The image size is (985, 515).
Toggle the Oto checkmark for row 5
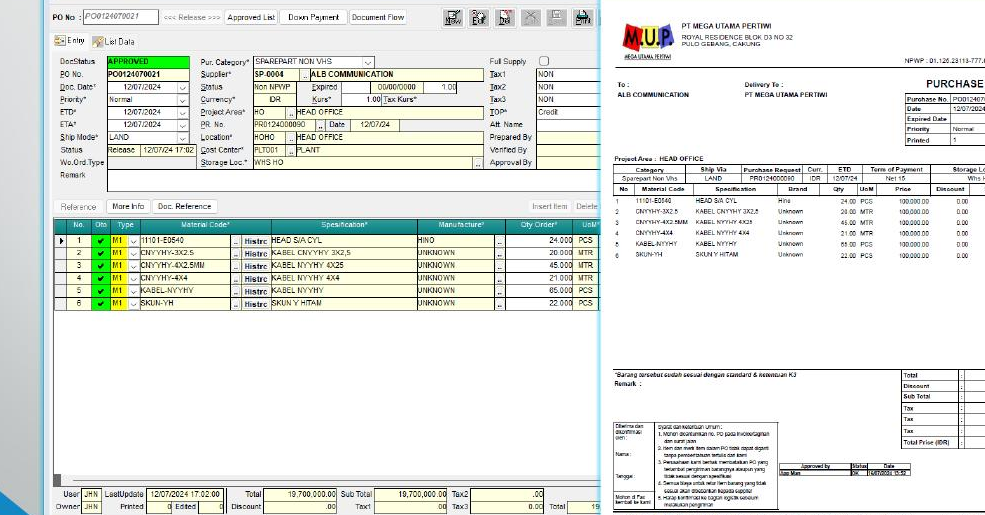(x=101, y=291)
